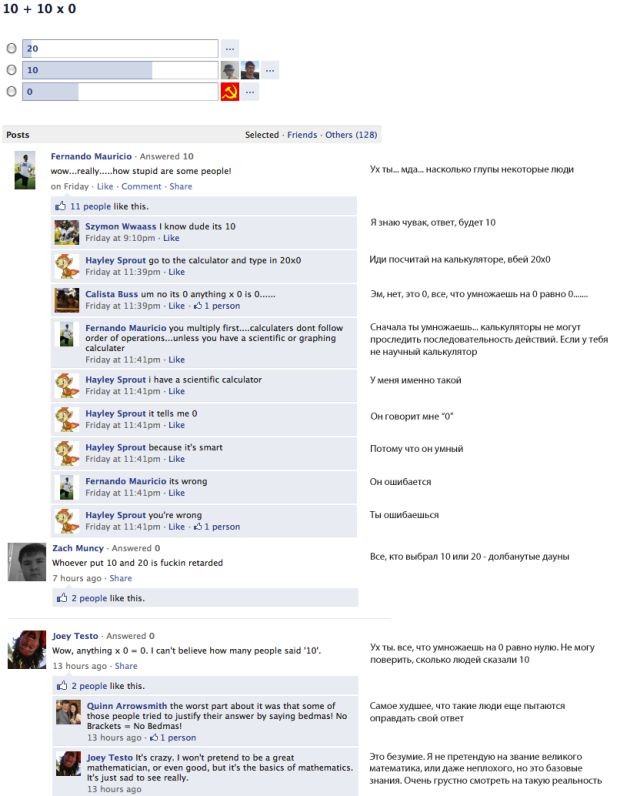Switch to the Friends posts filter
Image resolution: width=621 pixels, height=796 pixels.
(x=302, y=135)
